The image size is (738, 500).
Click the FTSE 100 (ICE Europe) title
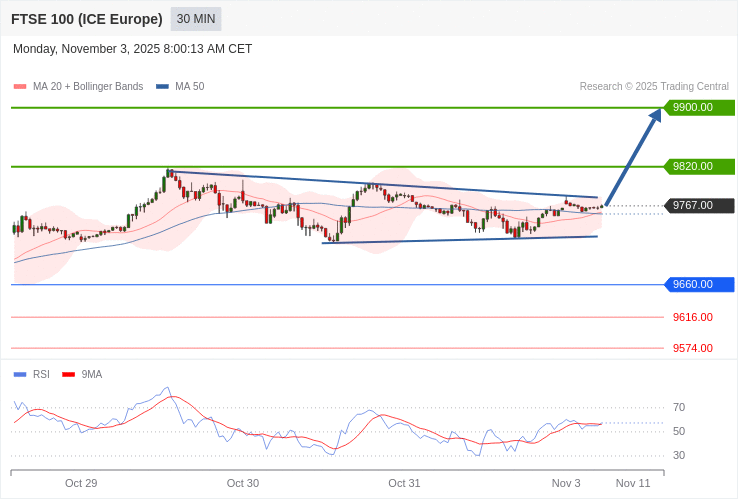coord(87,19)
